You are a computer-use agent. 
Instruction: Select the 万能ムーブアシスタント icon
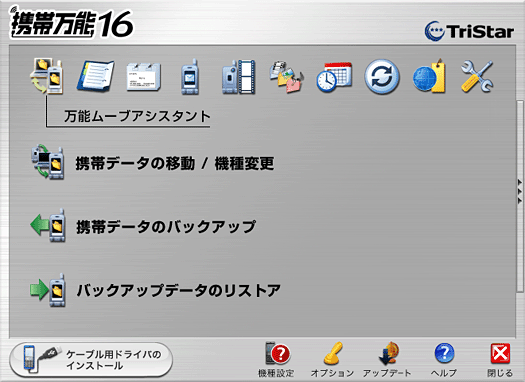(47, 76)
